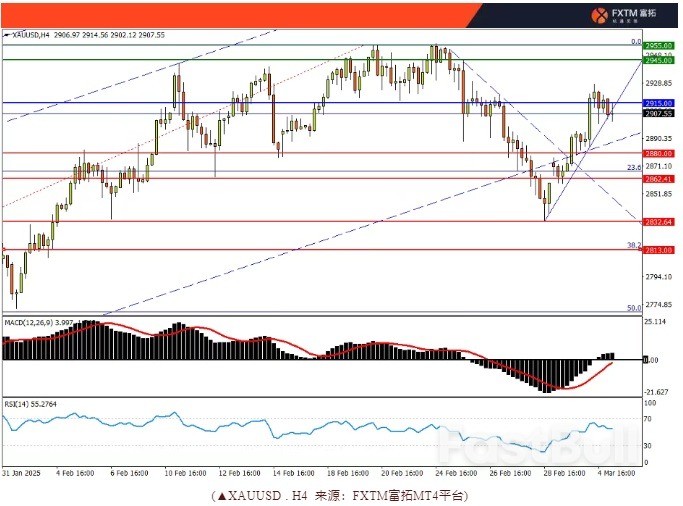Select the 2945.00 green price label

pos(656,60)
